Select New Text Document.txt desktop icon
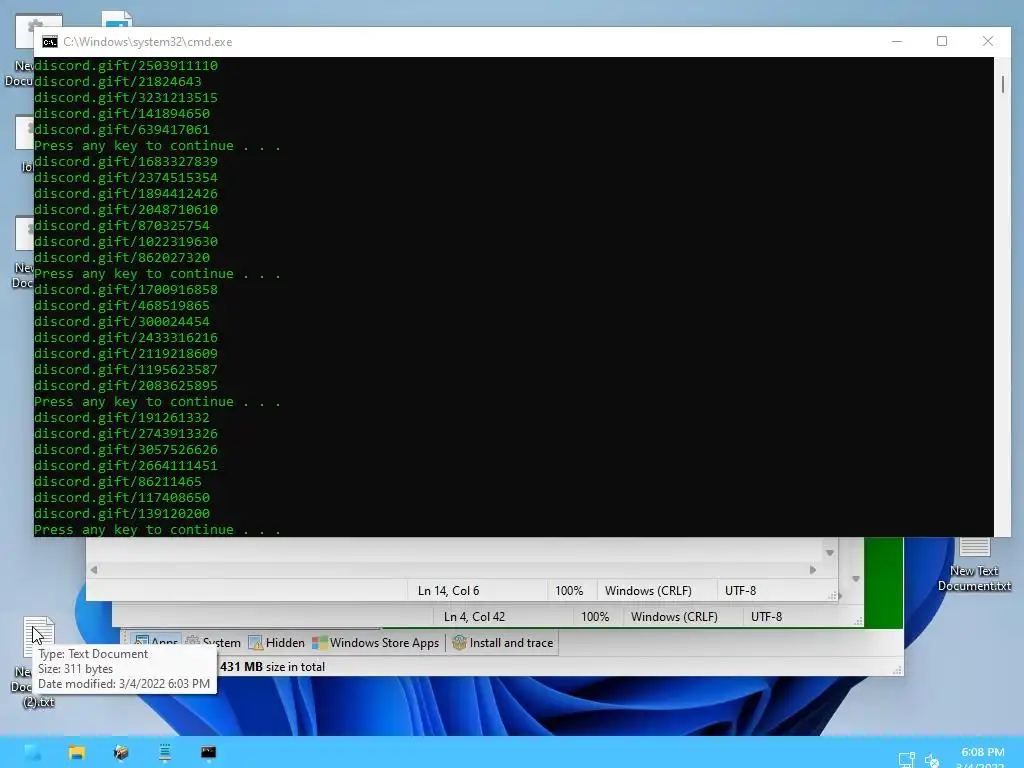This screenshot has height=768, width=1024. coord(974,564)
